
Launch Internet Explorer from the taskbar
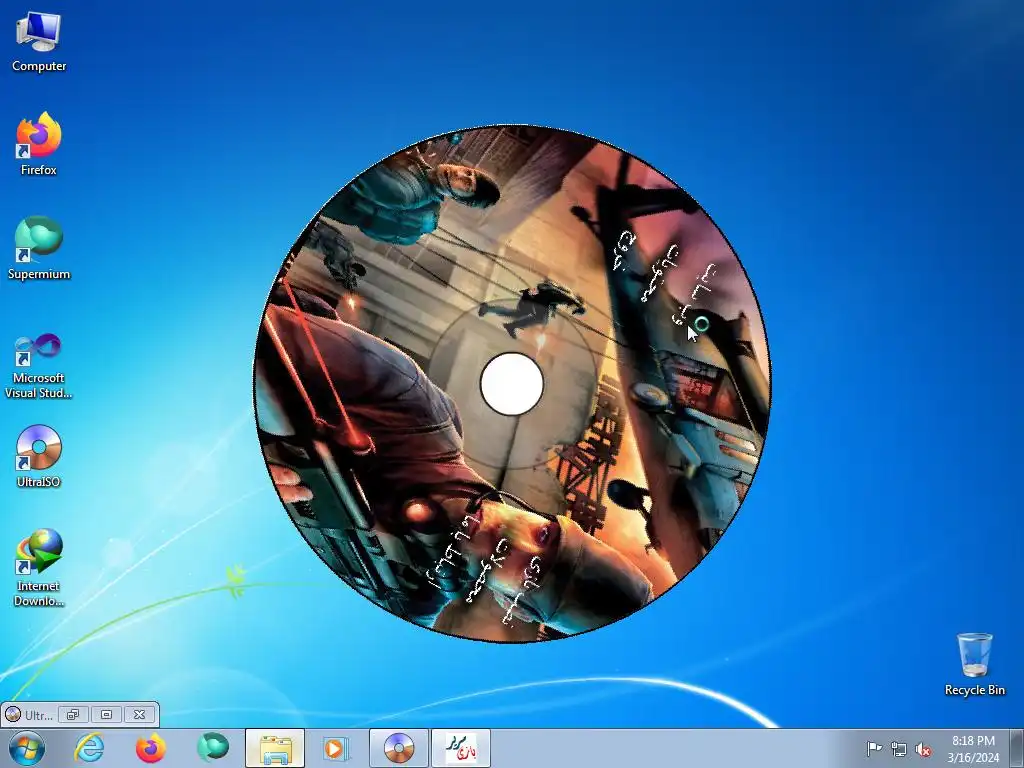click(x=89, y=748)
